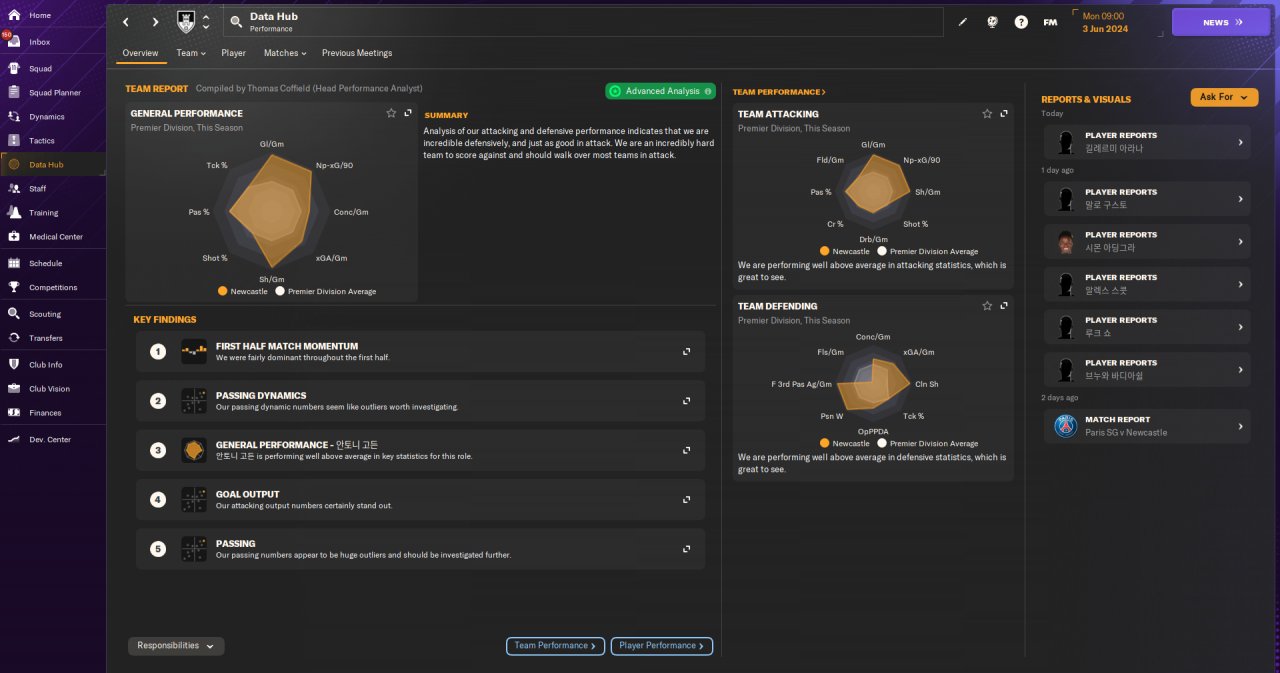Open Paris SG v Newcastle match report

pos(1147,426)
